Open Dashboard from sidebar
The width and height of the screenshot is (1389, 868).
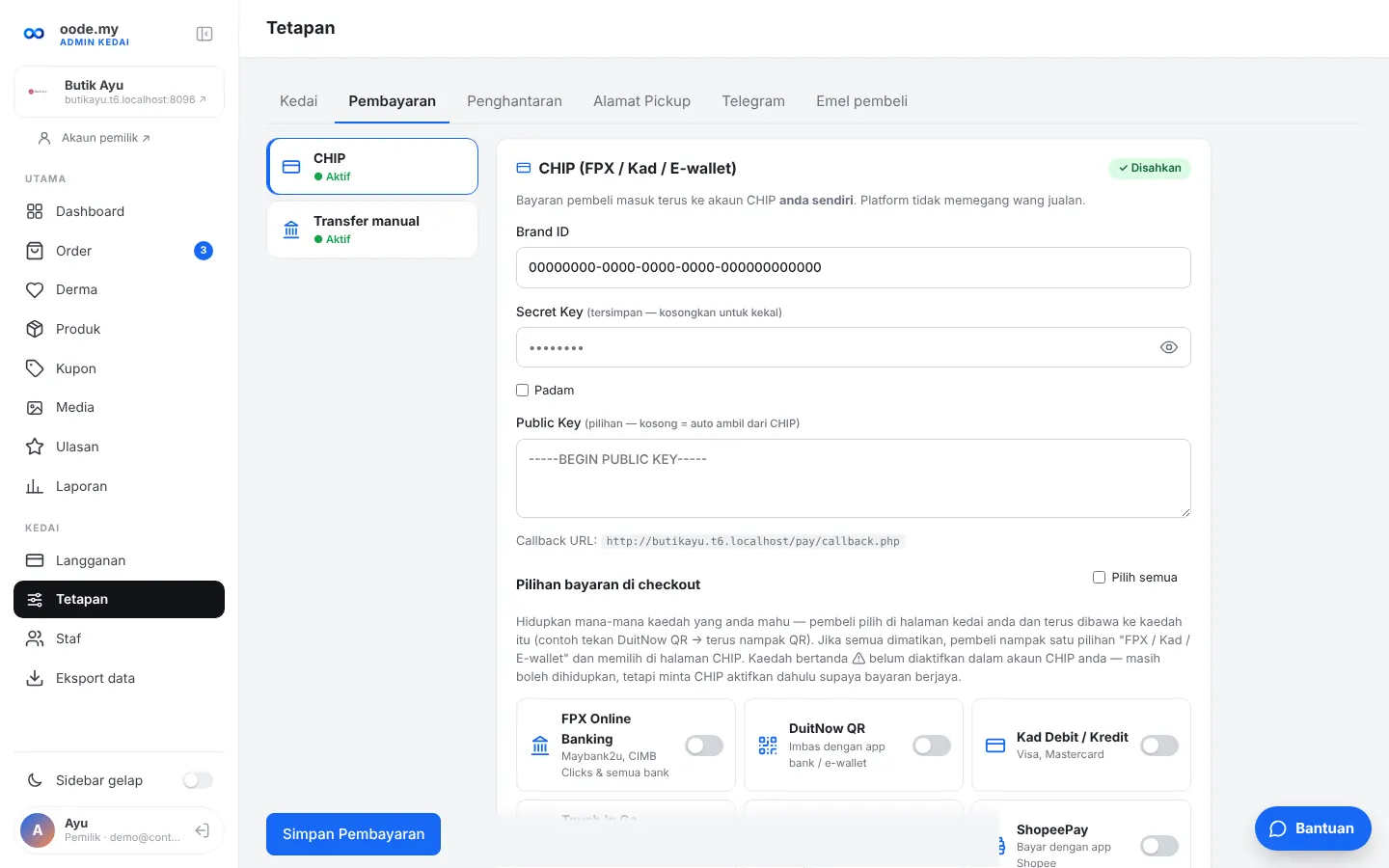point(119,211)
